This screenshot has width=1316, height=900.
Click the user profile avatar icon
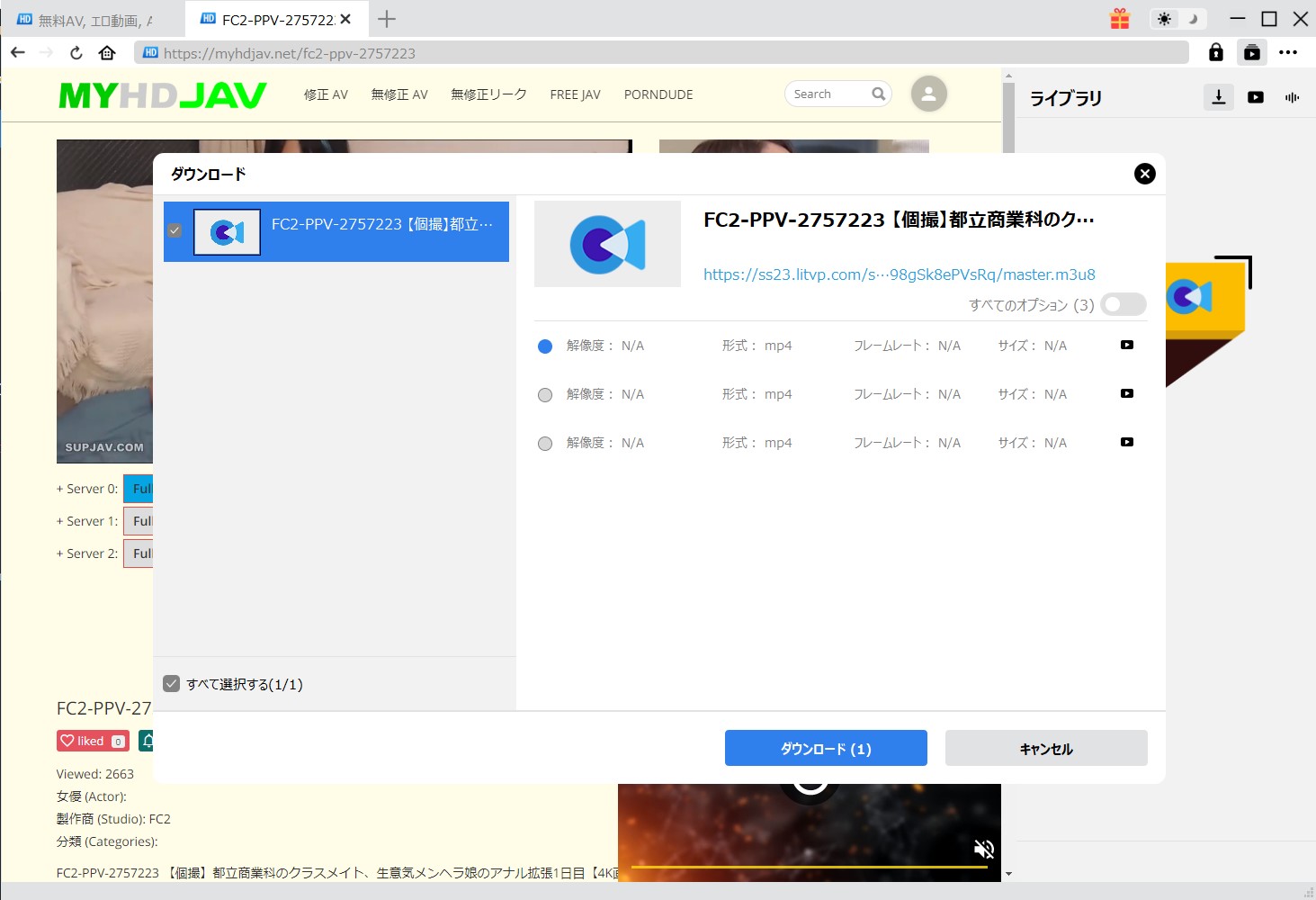click(x=929, y=94)
